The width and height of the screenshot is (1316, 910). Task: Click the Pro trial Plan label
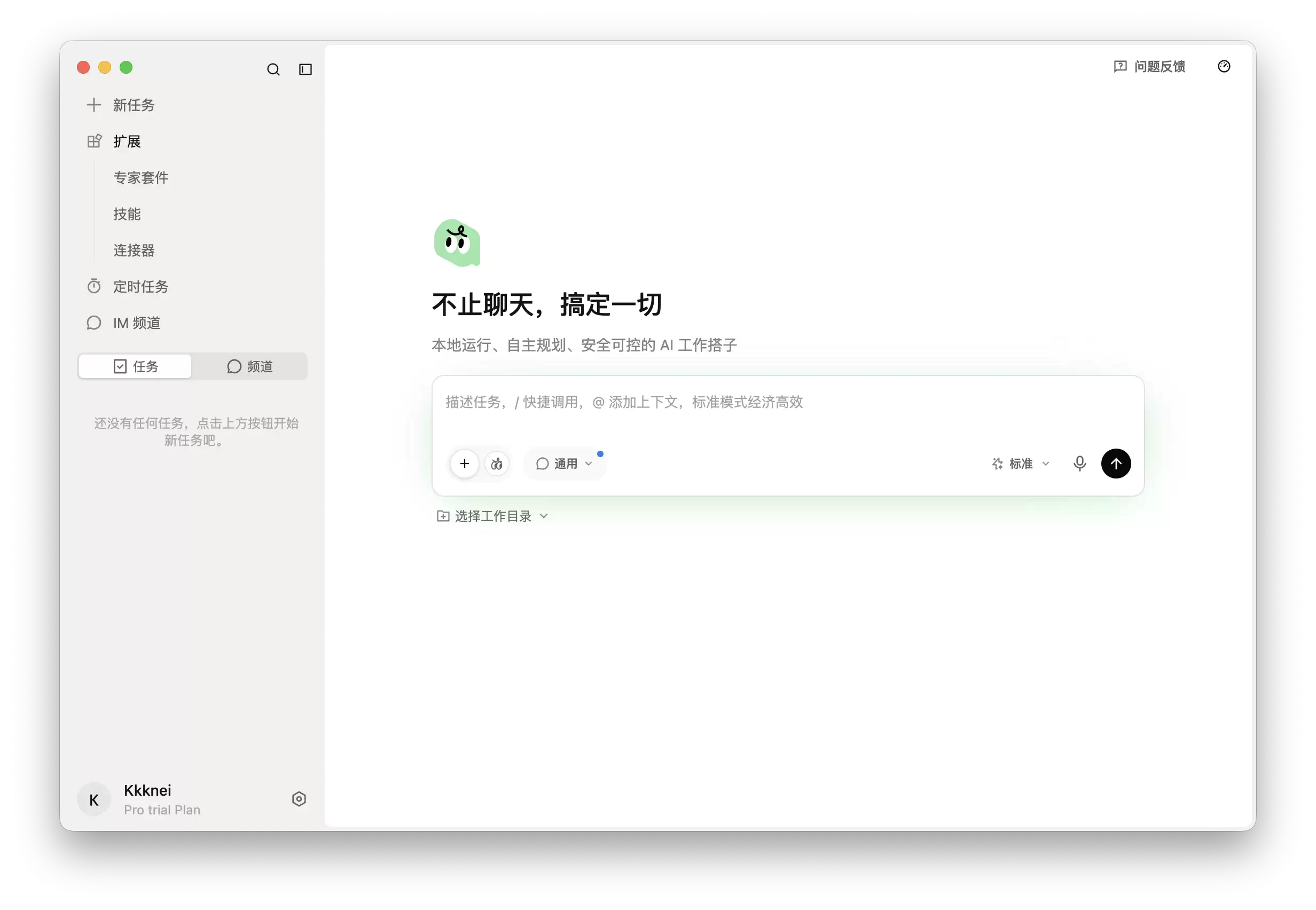tap(162, 810)
